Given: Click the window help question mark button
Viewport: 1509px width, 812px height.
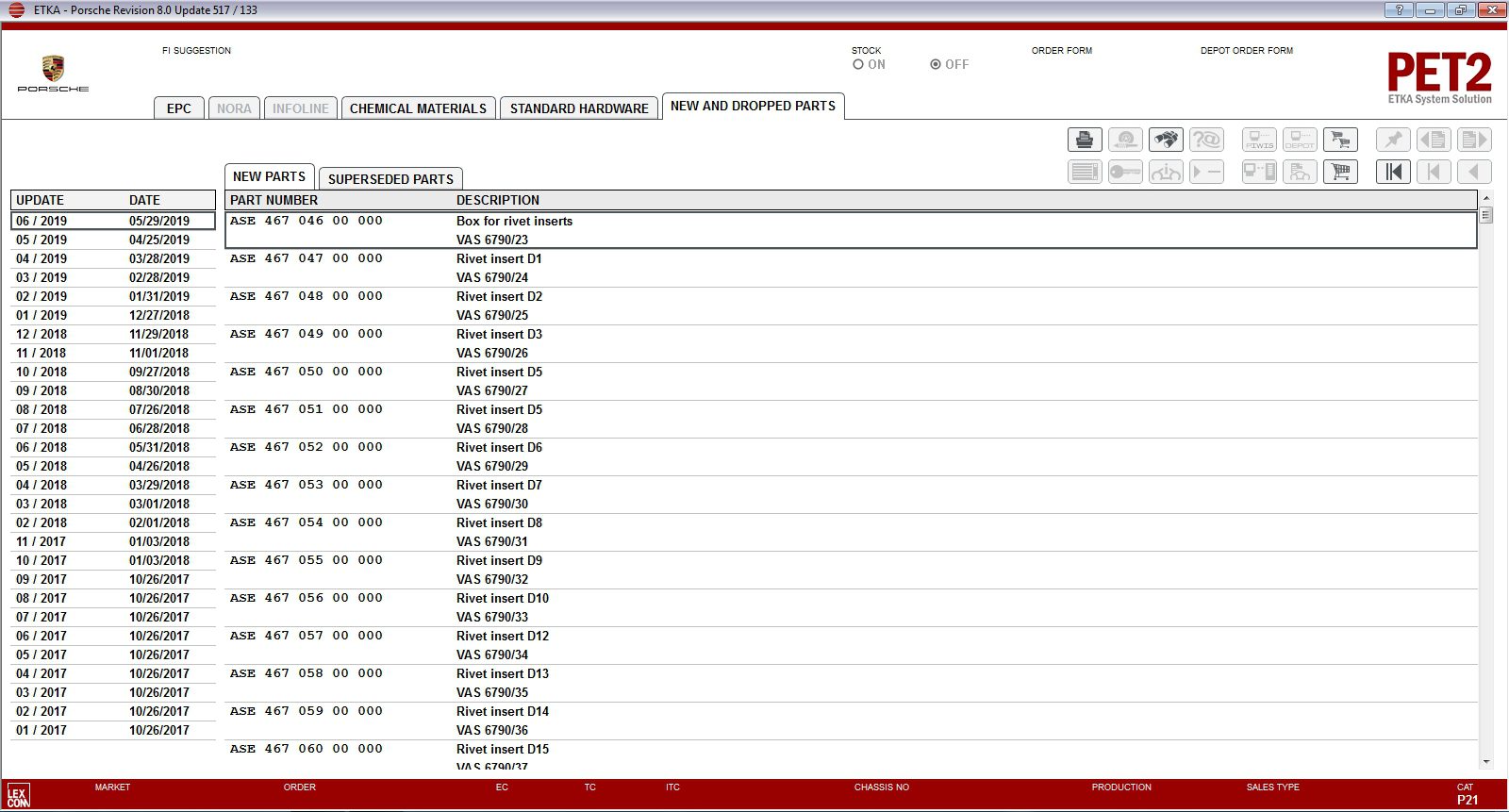Looking at the screenshot, I should point(1399,9).
